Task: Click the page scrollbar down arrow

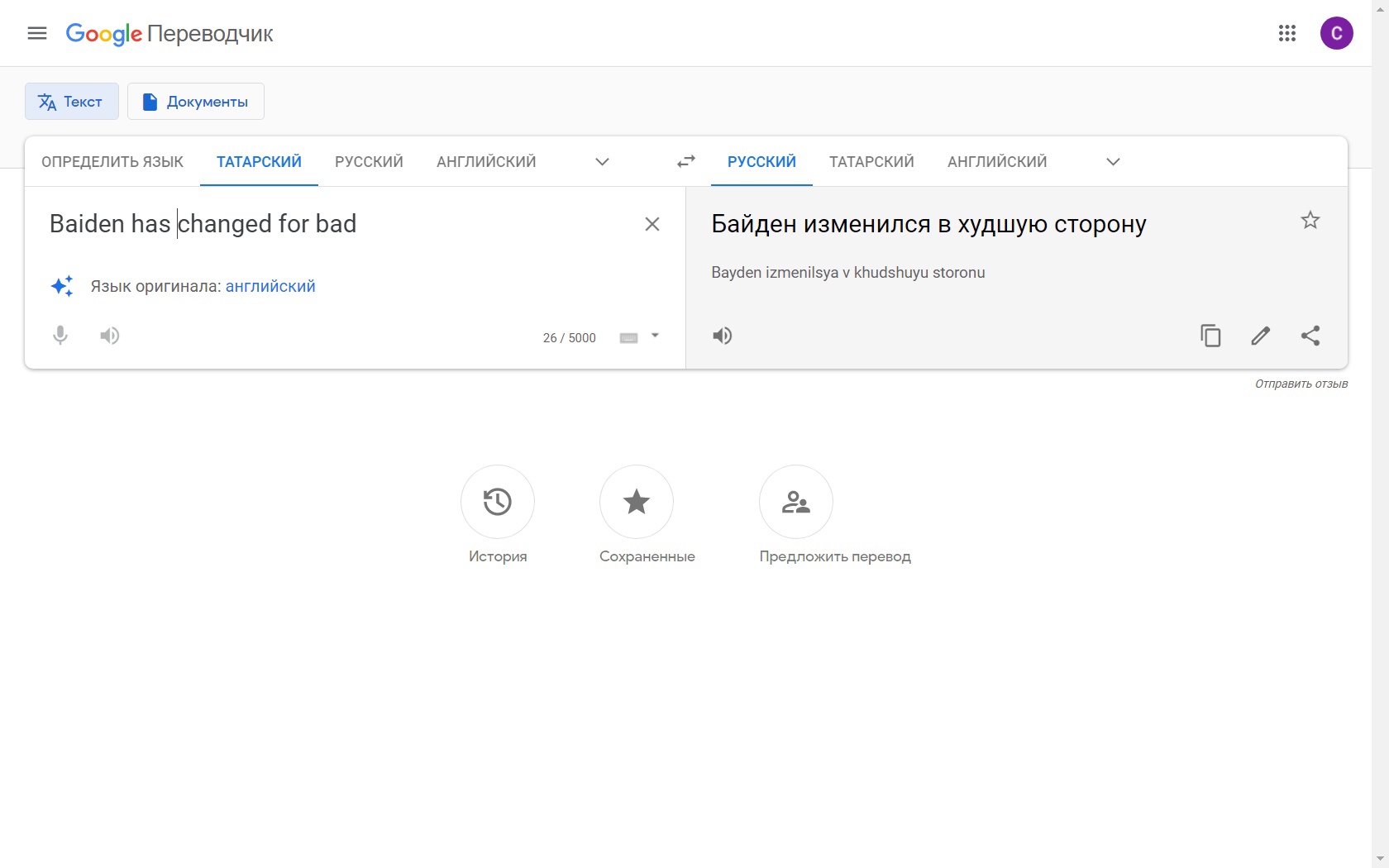Action: click(1380, 859)
